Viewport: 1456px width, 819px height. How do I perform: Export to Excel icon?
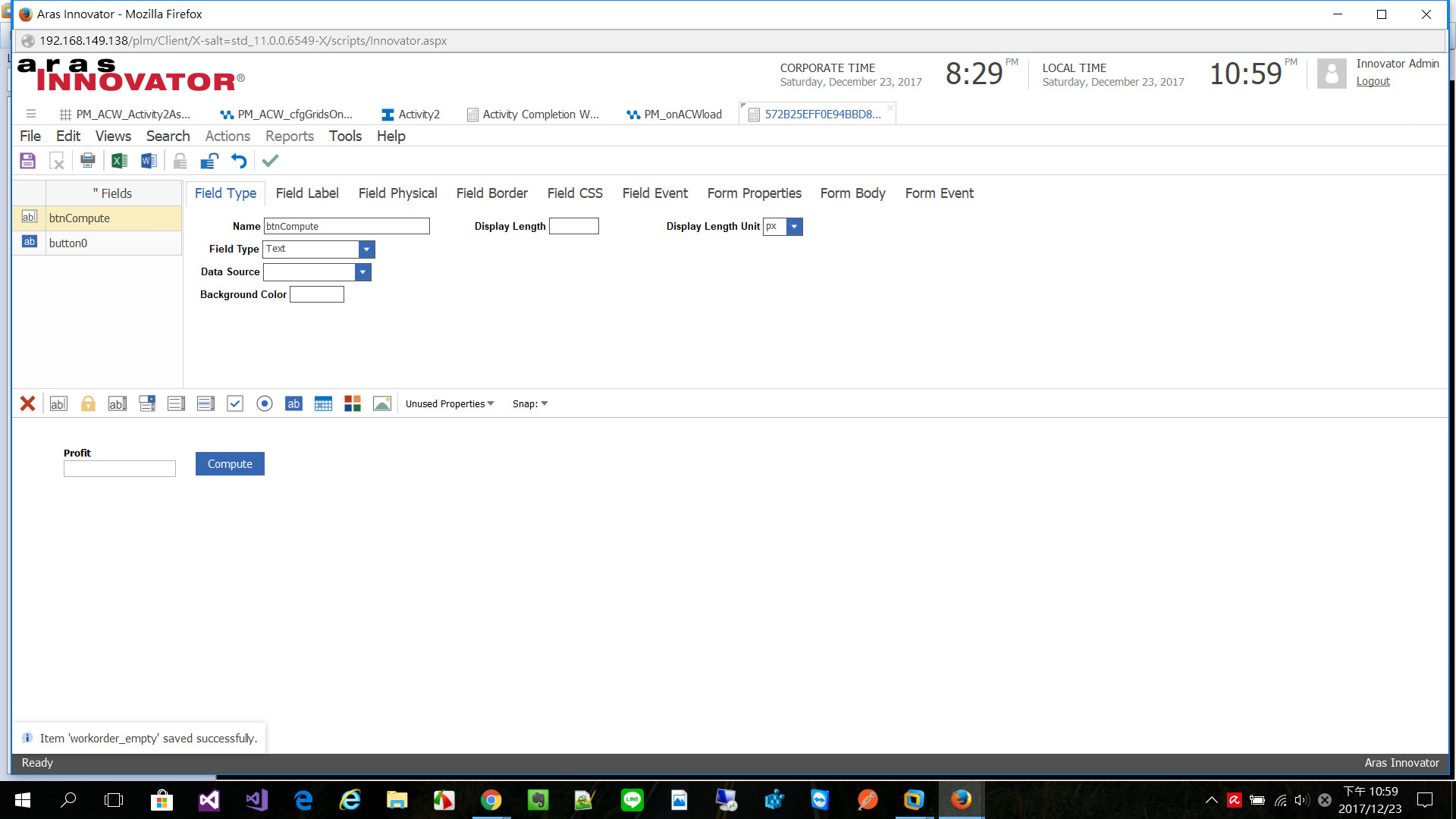click(119, 161)
